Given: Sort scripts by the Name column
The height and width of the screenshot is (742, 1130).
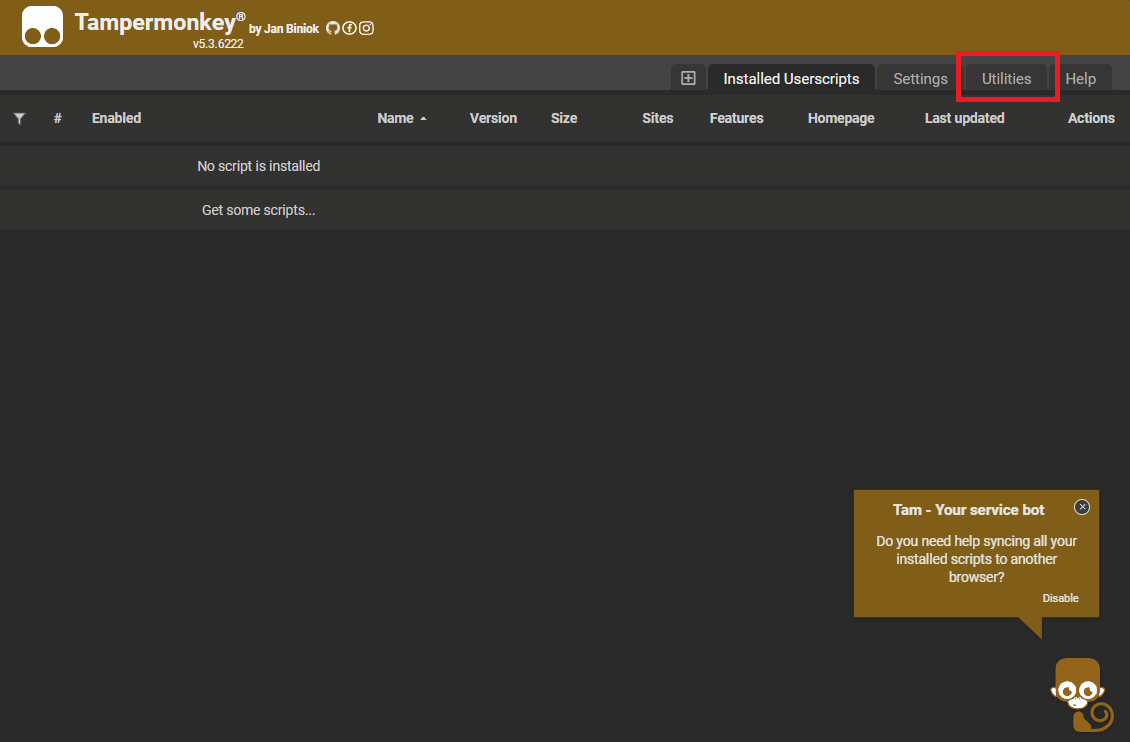Looking at the screenshot, I should pos(396,118).
